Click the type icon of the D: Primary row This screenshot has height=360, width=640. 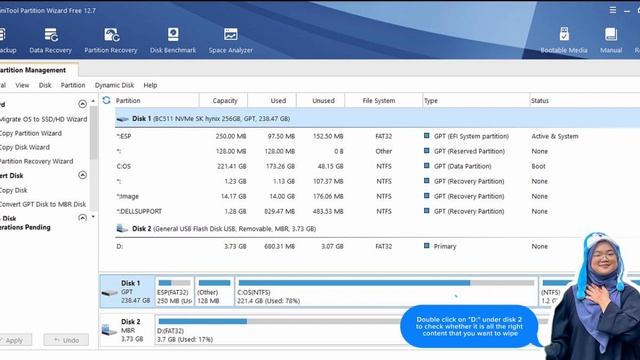tap(427, 246)
